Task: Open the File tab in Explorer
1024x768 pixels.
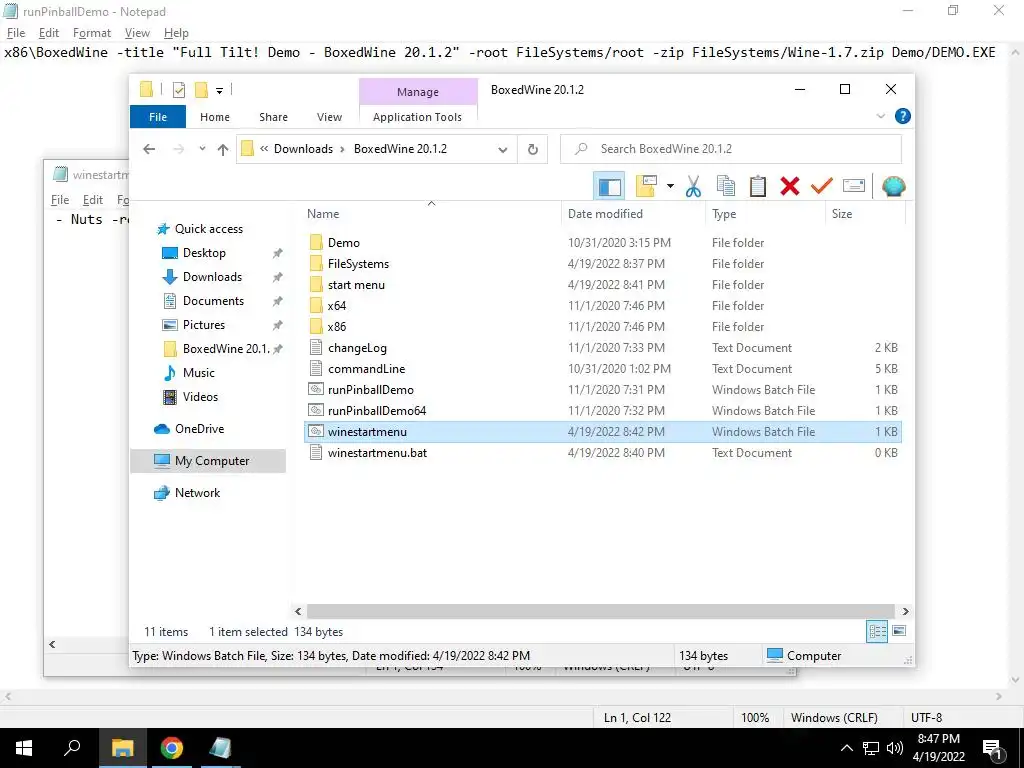Action: pos(158,117)
